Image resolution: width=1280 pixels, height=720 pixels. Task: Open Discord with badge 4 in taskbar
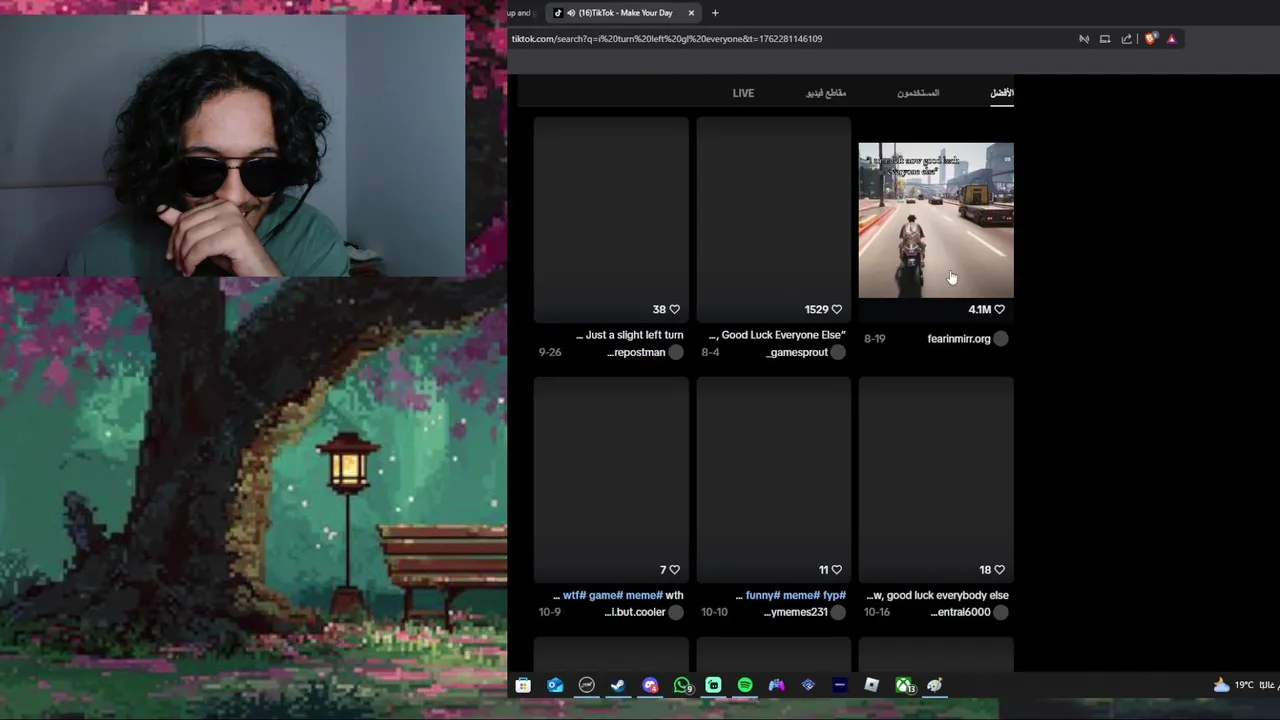650,685
